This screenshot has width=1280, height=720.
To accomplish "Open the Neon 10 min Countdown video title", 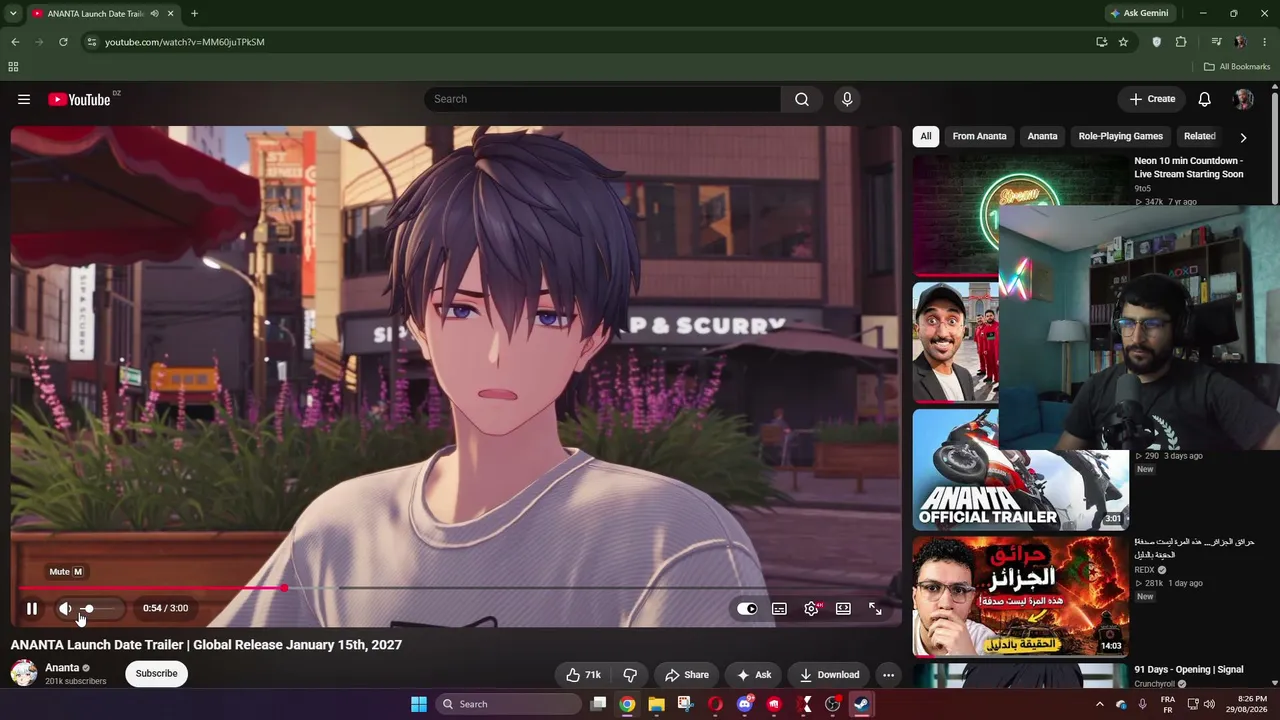I will pos(1189,167).
